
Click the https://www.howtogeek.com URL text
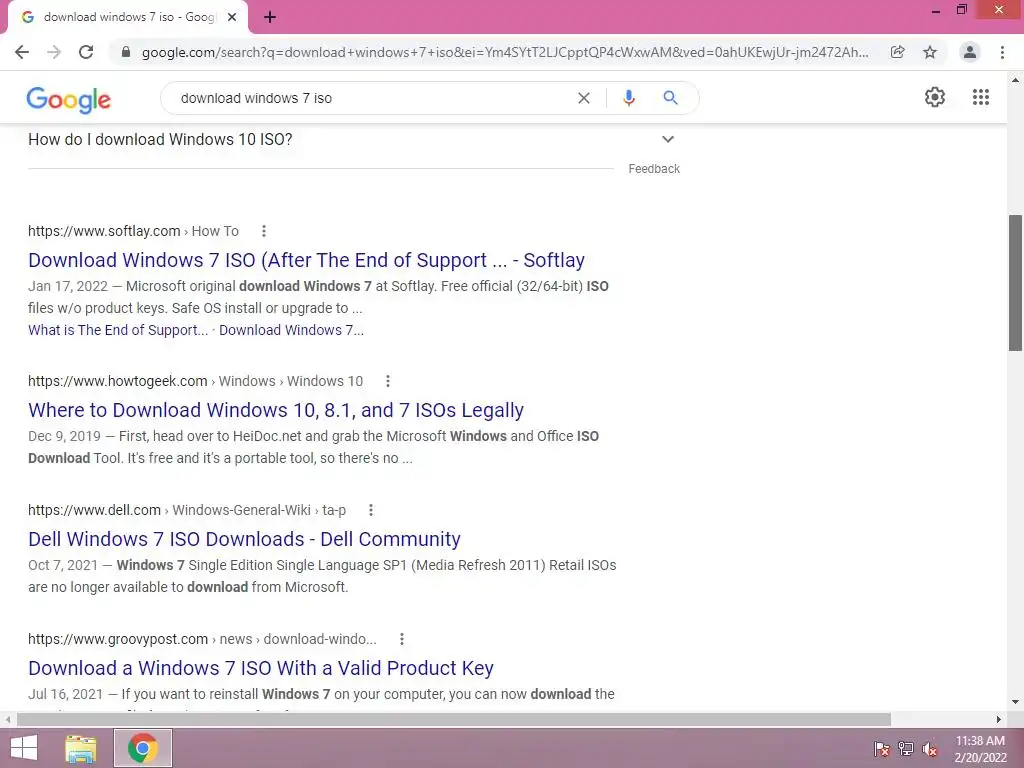(118, 381)
